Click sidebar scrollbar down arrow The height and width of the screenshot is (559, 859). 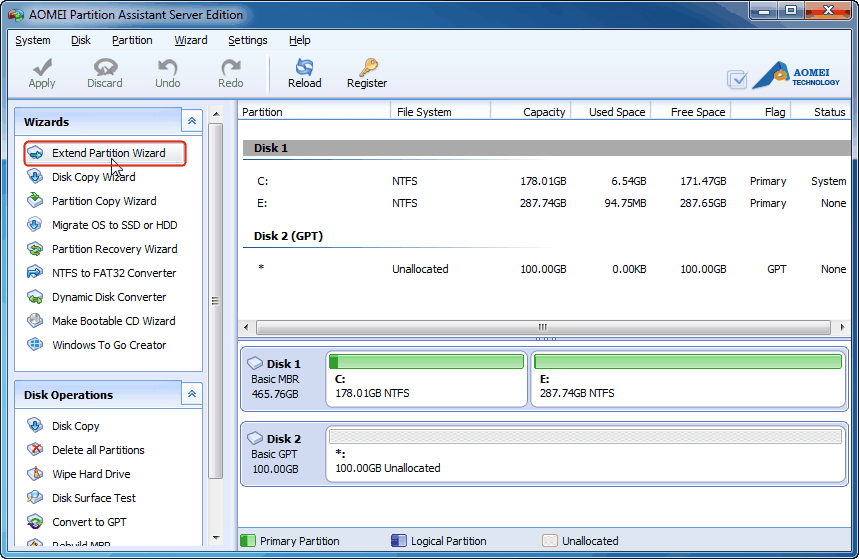(216, 538)
